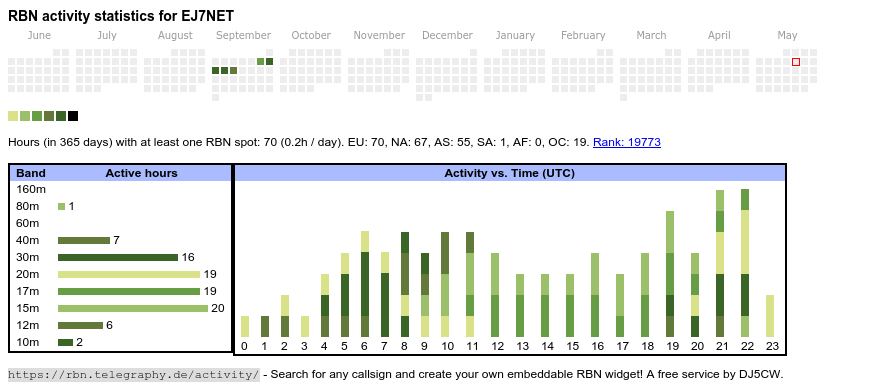Viewport: 870px width, 390px height.
Task: Click the activity bar for hour 22
Action: point(745,263)
